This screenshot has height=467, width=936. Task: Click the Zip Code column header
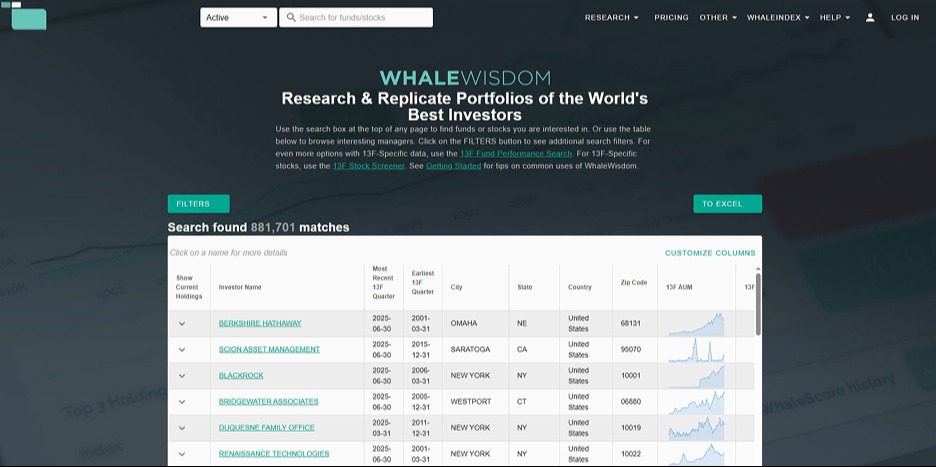(x=634, y=282)
